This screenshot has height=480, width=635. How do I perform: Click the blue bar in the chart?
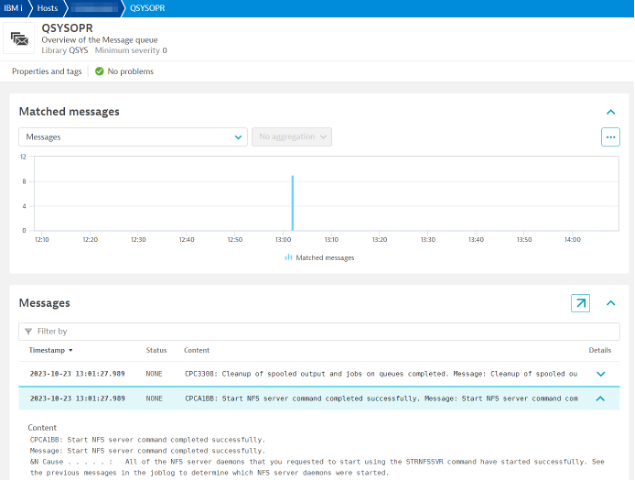click(292, 203)
